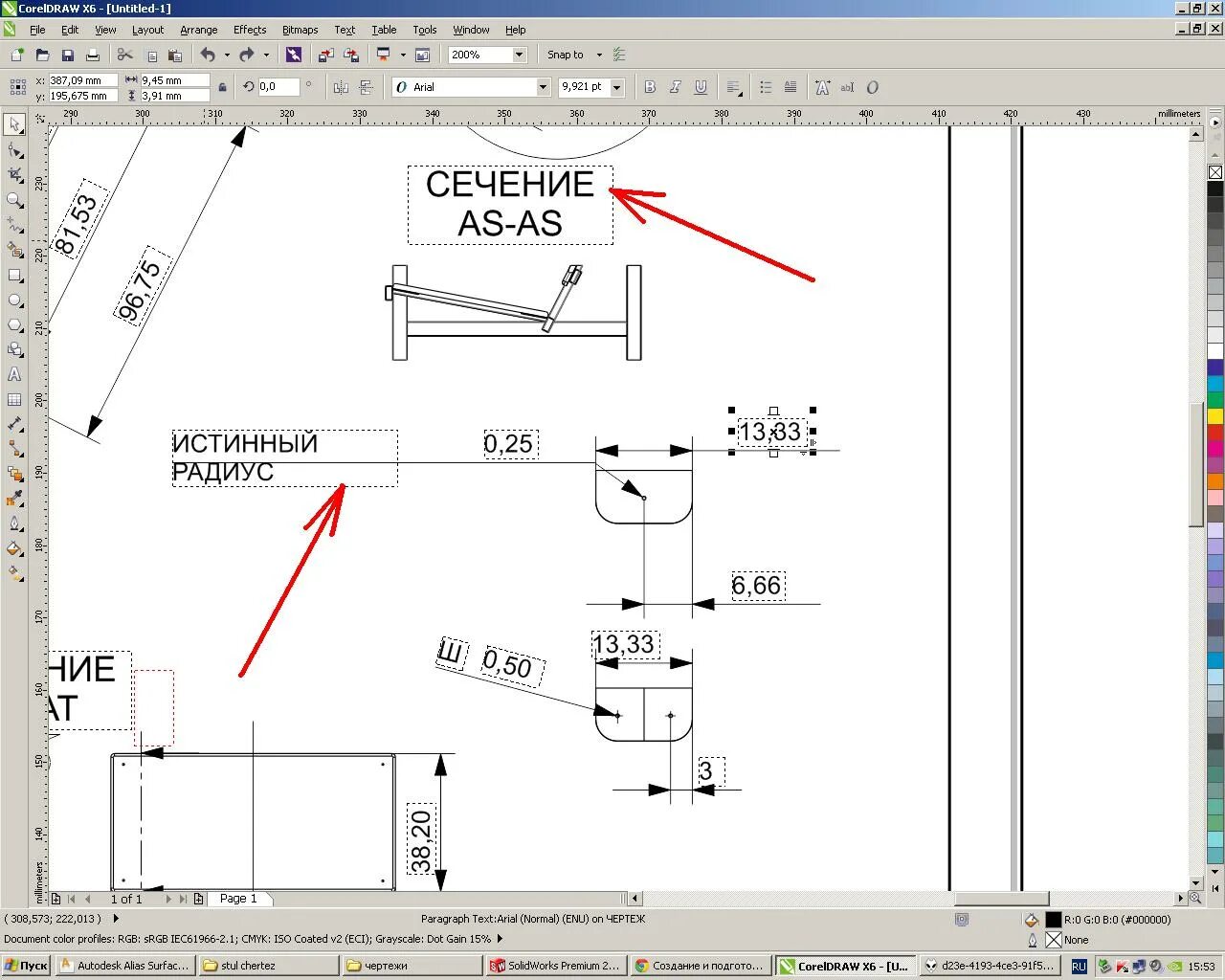Toggle the lock ratio padlock

click(222, 87)
